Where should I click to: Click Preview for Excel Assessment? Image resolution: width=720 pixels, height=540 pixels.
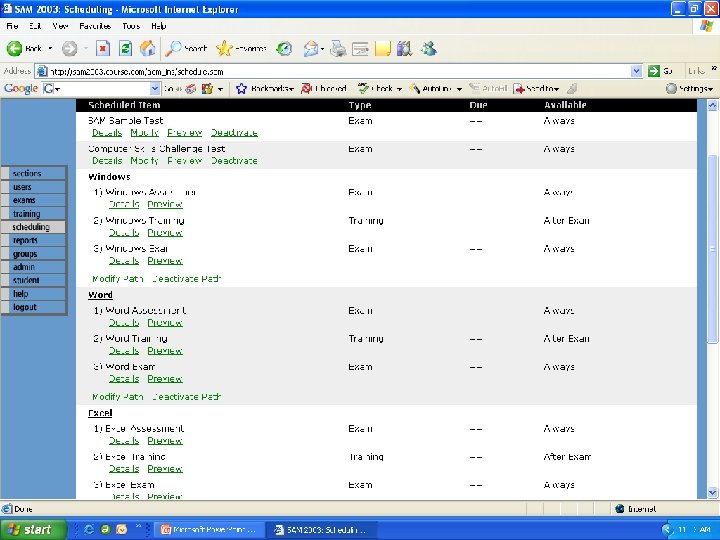pyautogui.click(x=165, y=440)
